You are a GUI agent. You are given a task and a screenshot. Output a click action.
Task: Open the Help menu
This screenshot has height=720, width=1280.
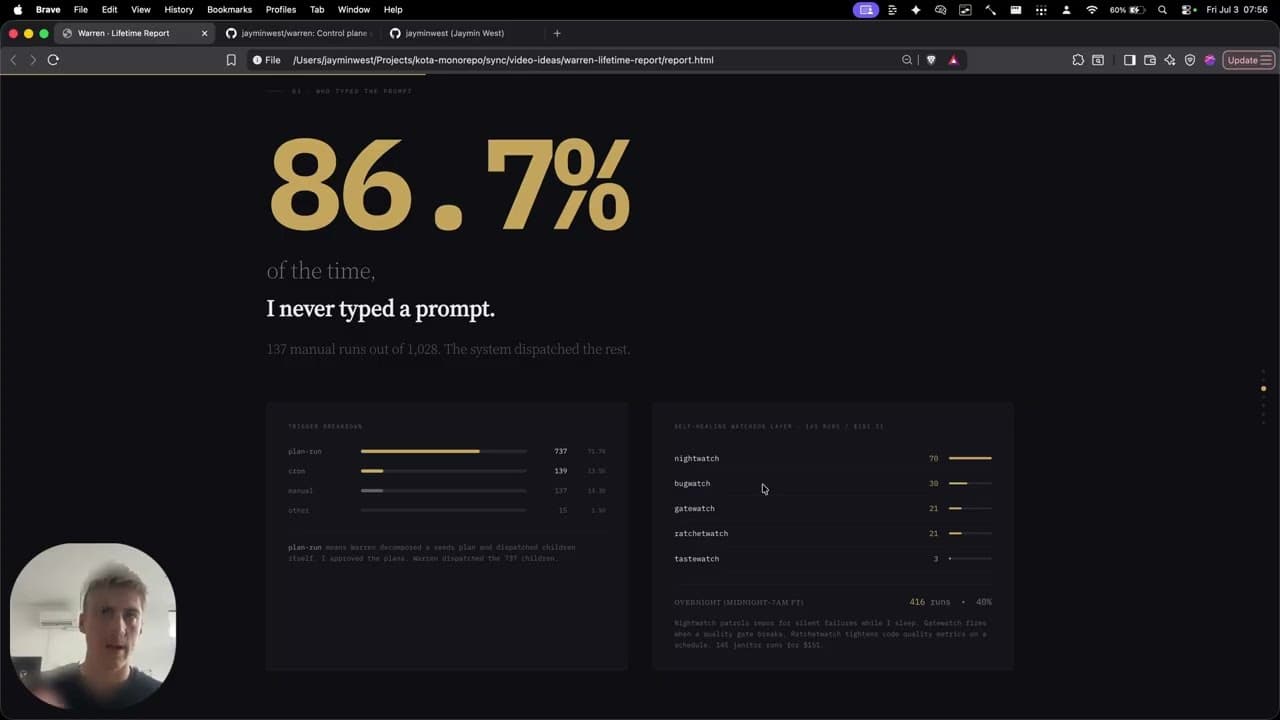tap(393, 9)
